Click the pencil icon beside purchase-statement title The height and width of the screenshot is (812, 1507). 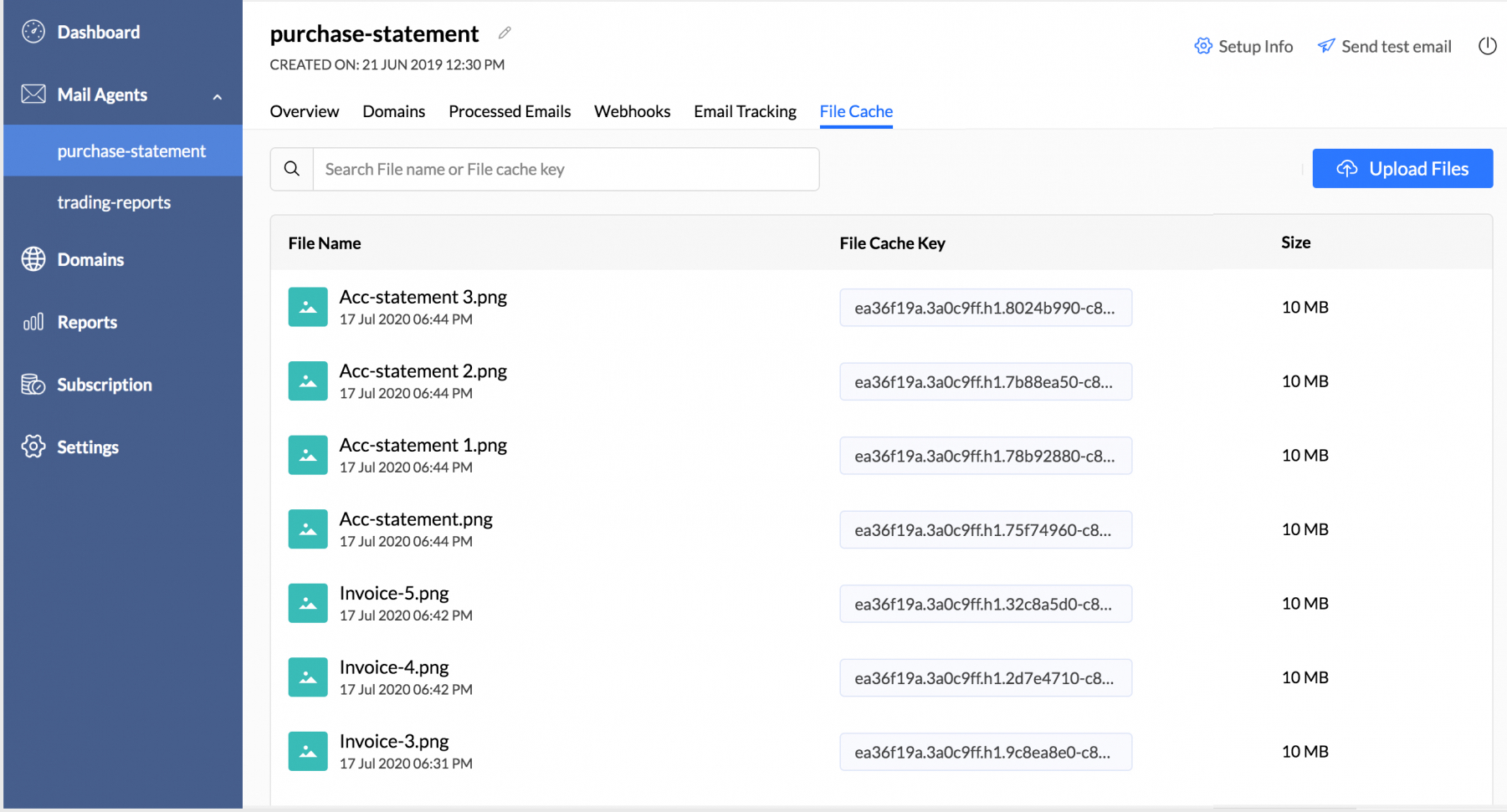(x=505, y=33)
